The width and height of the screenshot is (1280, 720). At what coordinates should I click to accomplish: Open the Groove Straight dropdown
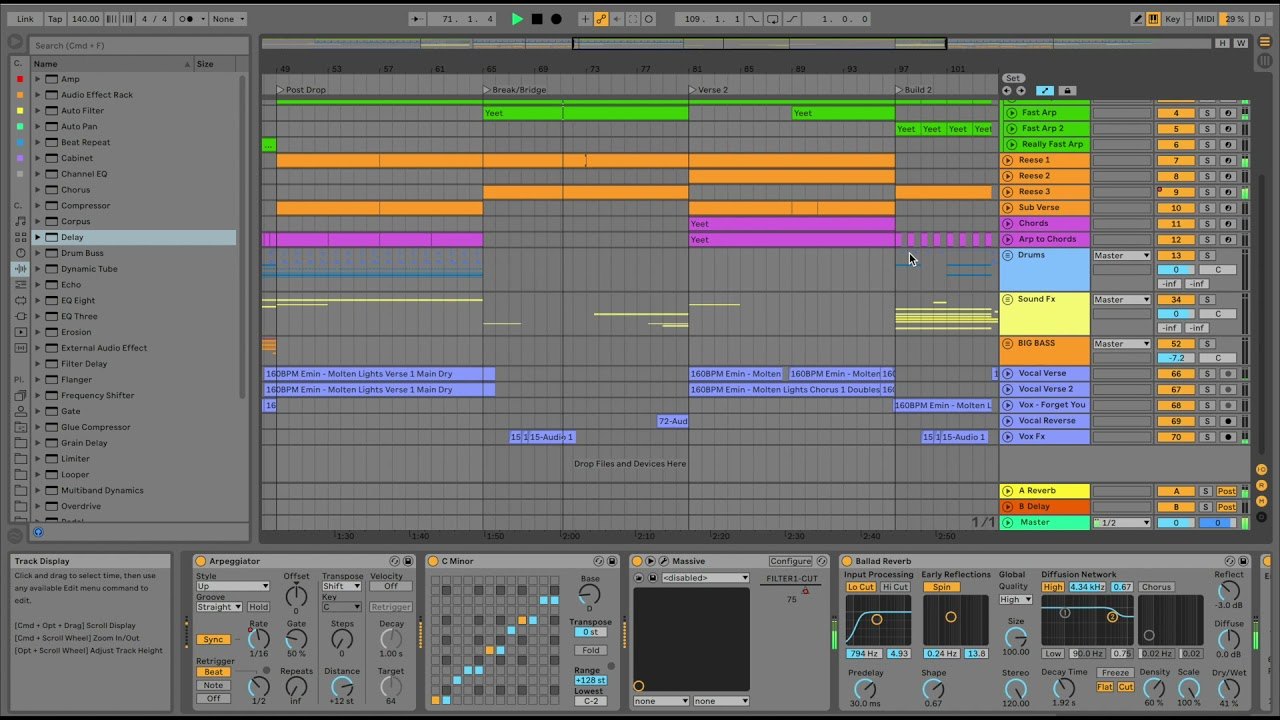tap(219, 607)
